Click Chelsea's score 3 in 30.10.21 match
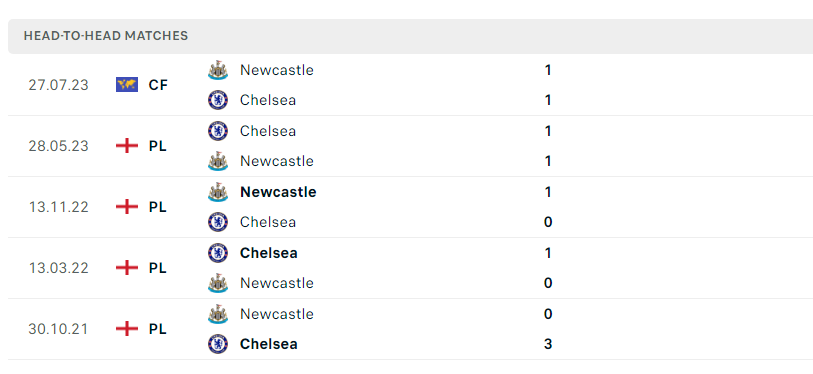Viewport: 813px width, 374px height. [548, 344]
